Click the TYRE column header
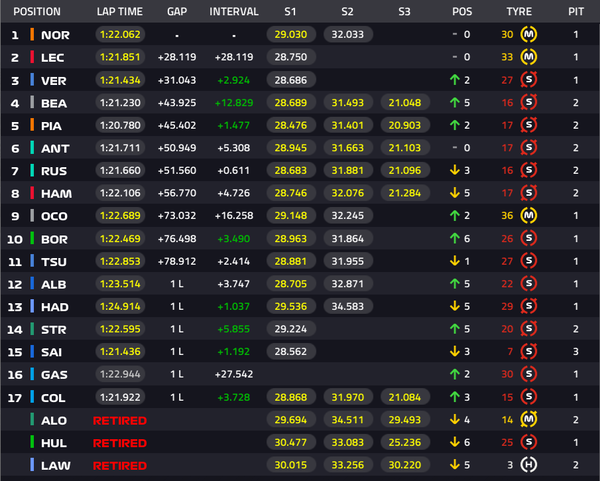Screen dimensions: 600x481 (520, 12)
